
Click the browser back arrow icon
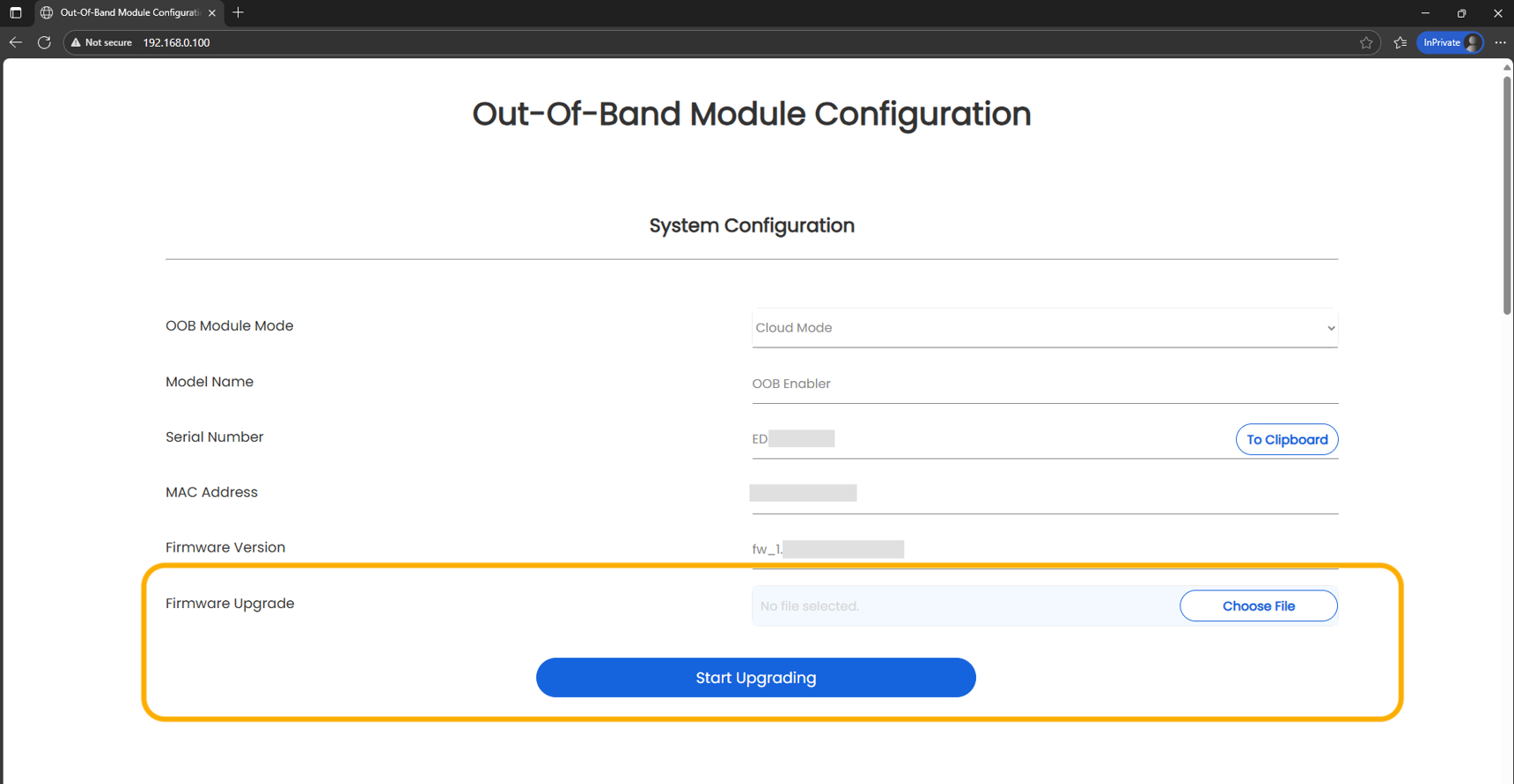click(x=15, y=41)
